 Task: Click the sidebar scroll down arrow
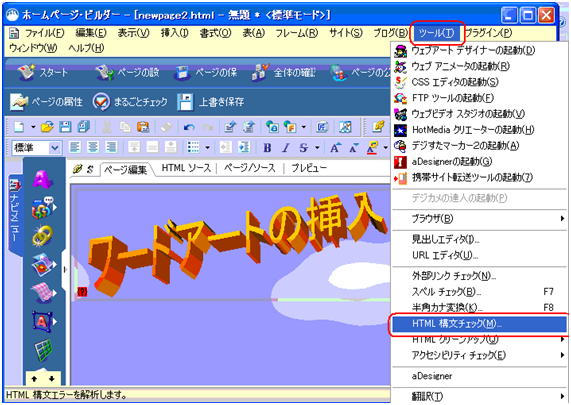(x=52, y=379)
